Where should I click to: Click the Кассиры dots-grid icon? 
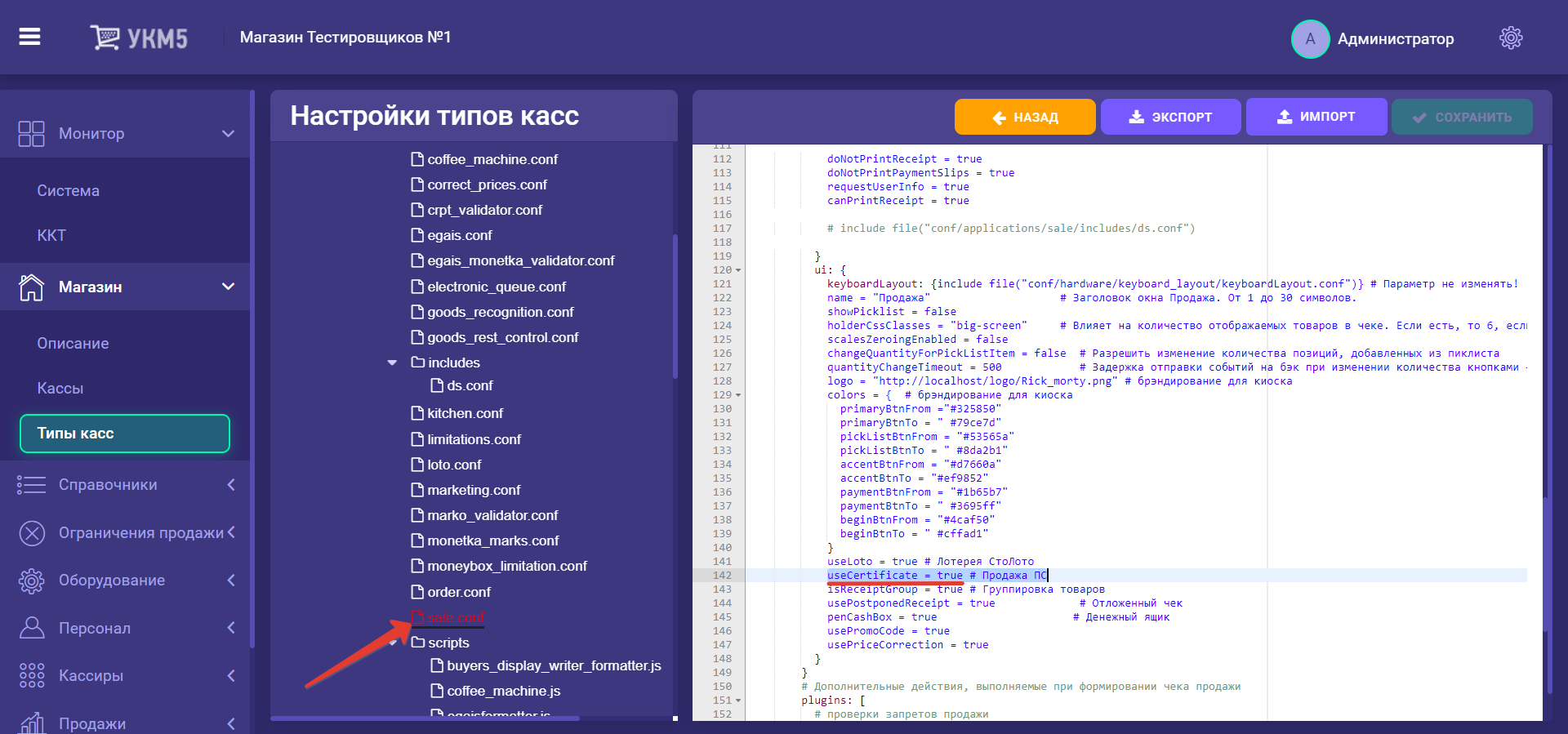[31, 675]
